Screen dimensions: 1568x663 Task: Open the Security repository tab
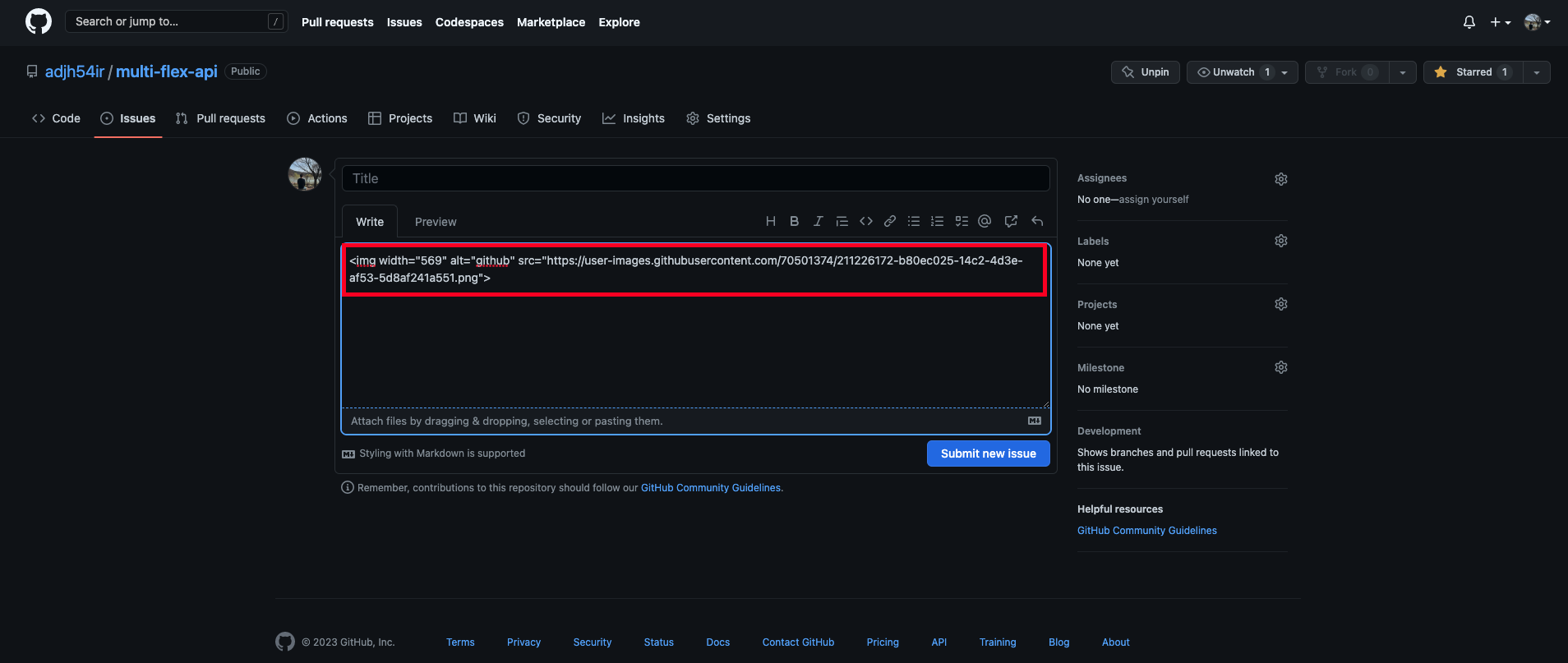point(549,118)
